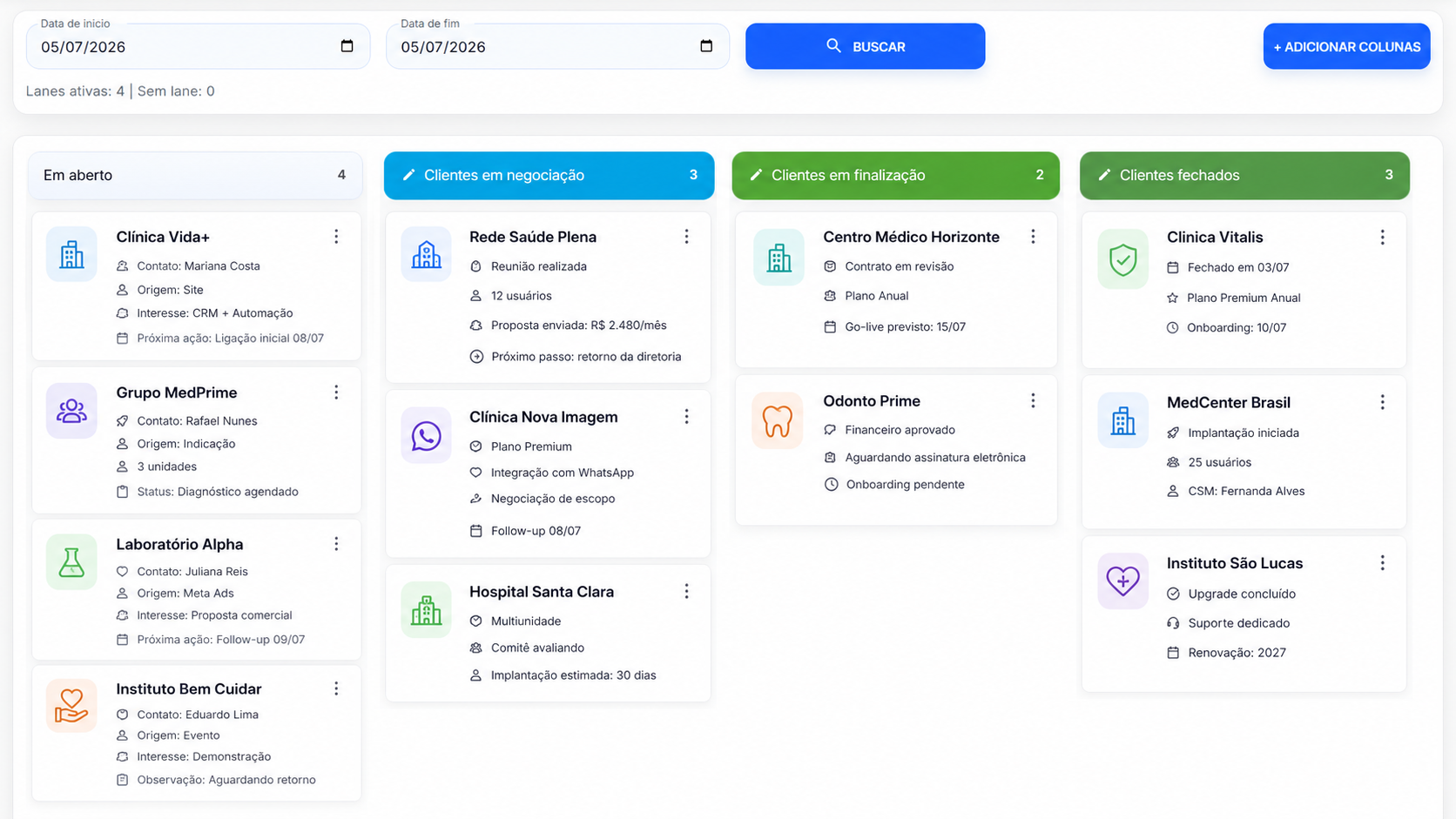Open options menu for Centro Médico Horizonte

coord(1033,237)
